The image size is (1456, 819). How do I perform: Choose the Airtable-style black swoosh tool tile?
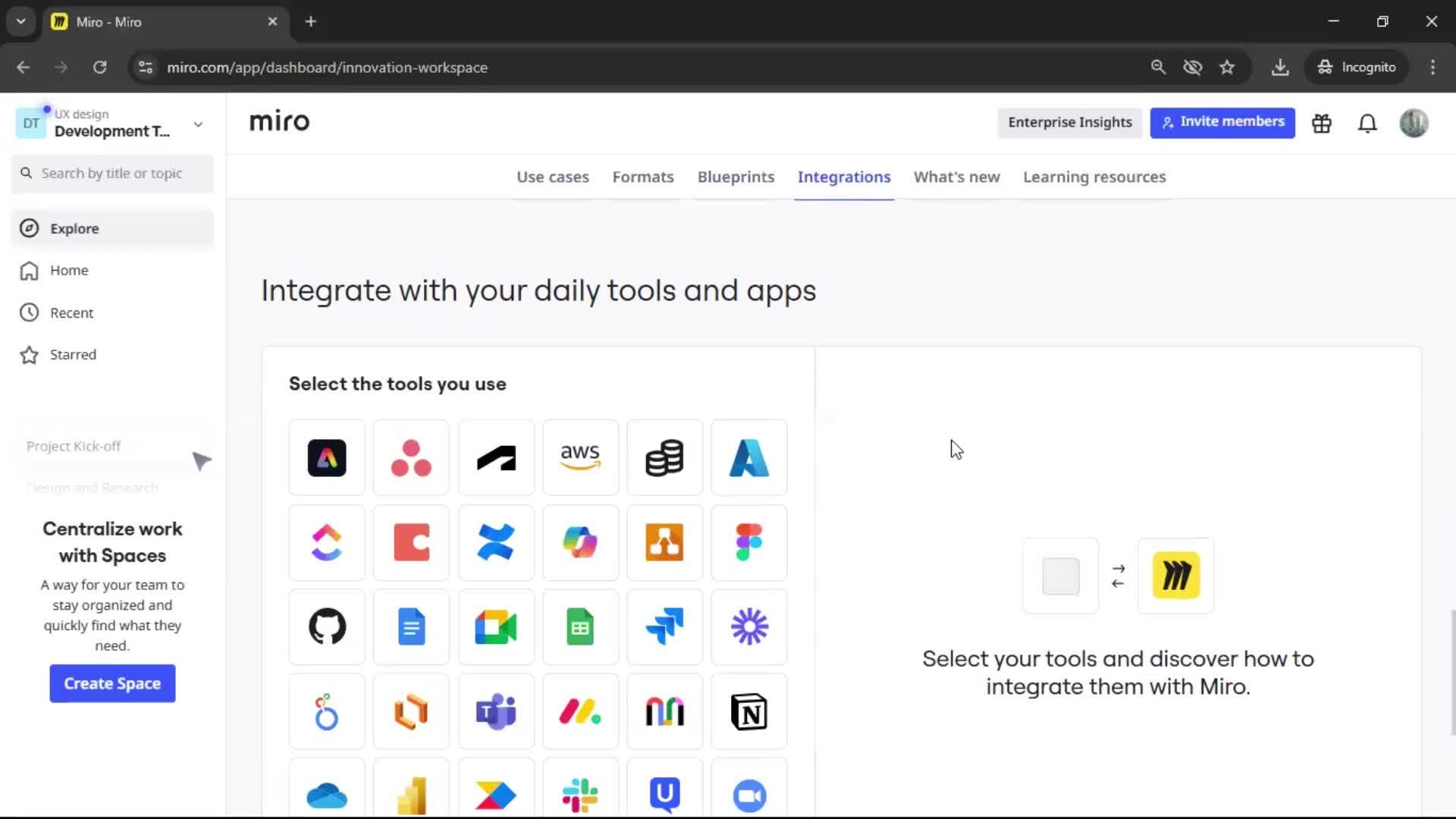(496, 458)
